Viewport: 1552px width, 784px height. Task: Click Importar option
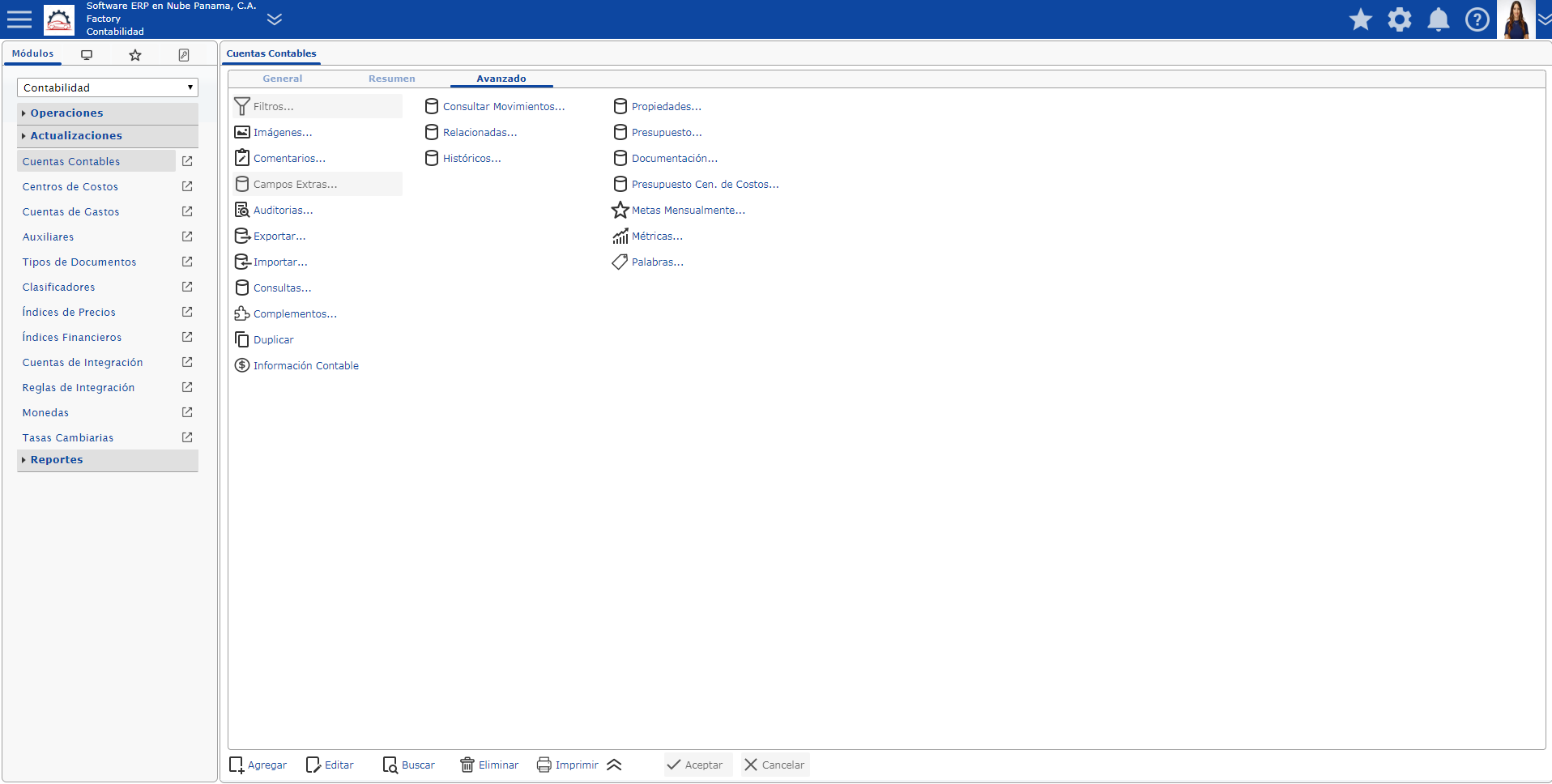coord(271,262)
